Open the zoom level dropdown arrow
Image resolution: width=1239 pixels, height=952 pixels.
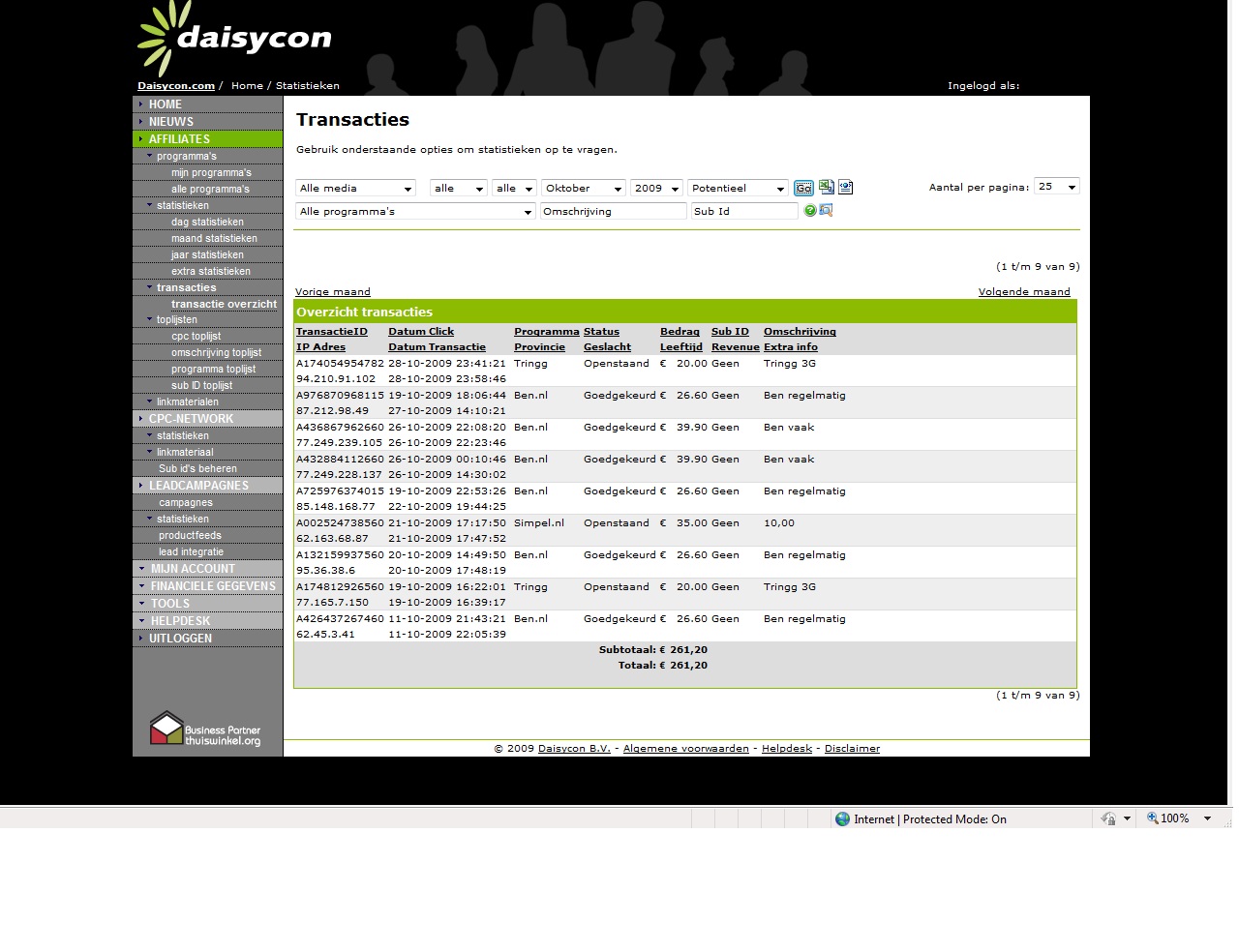coord(1207,818)
